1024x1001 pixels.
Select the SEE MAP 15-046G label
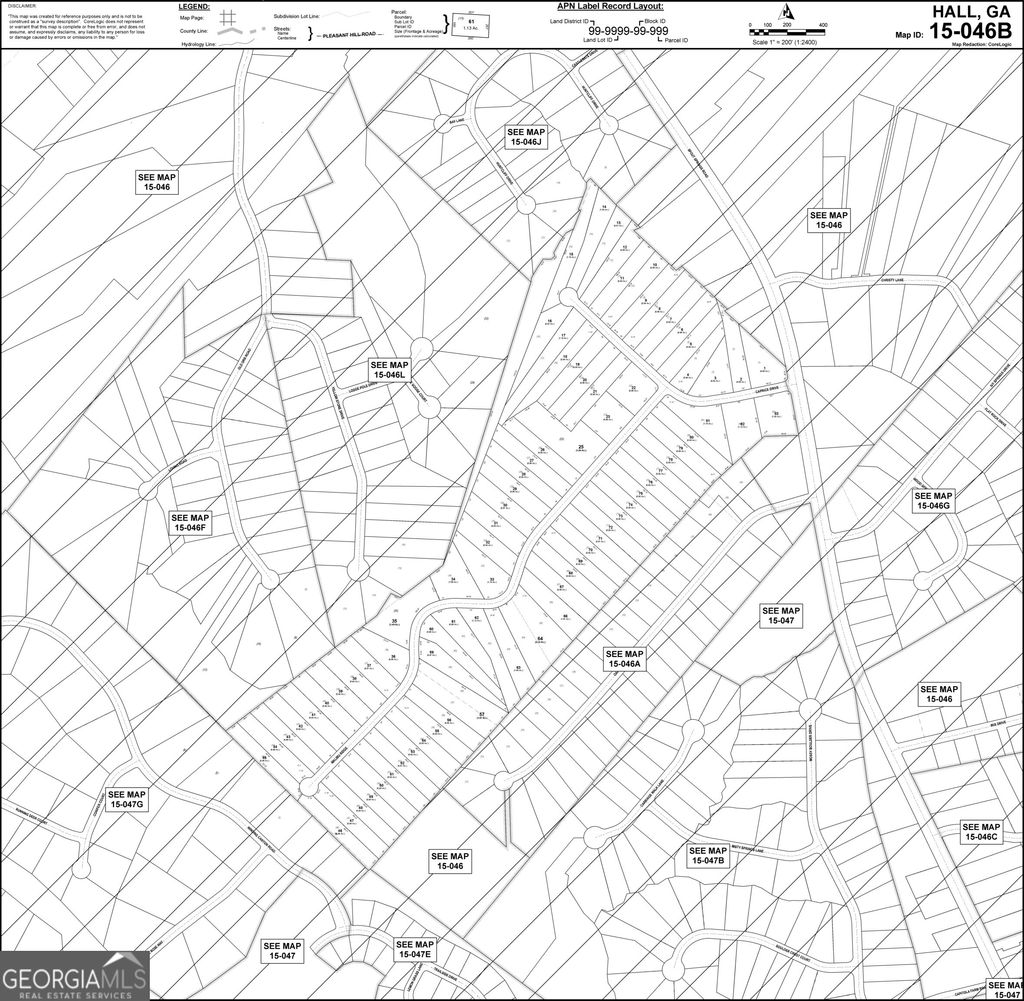(933, 501)
